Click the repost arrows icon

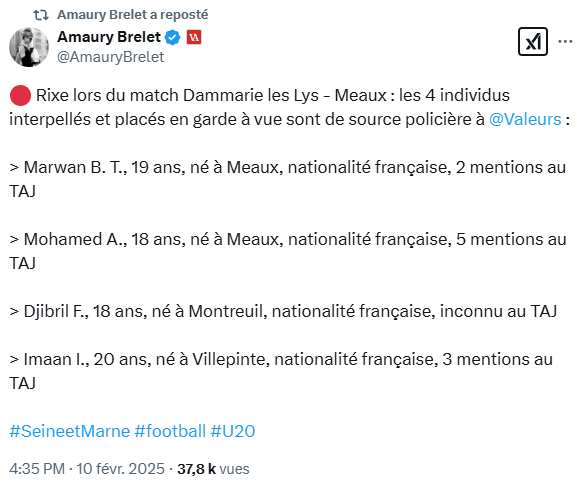pos(40,15)
